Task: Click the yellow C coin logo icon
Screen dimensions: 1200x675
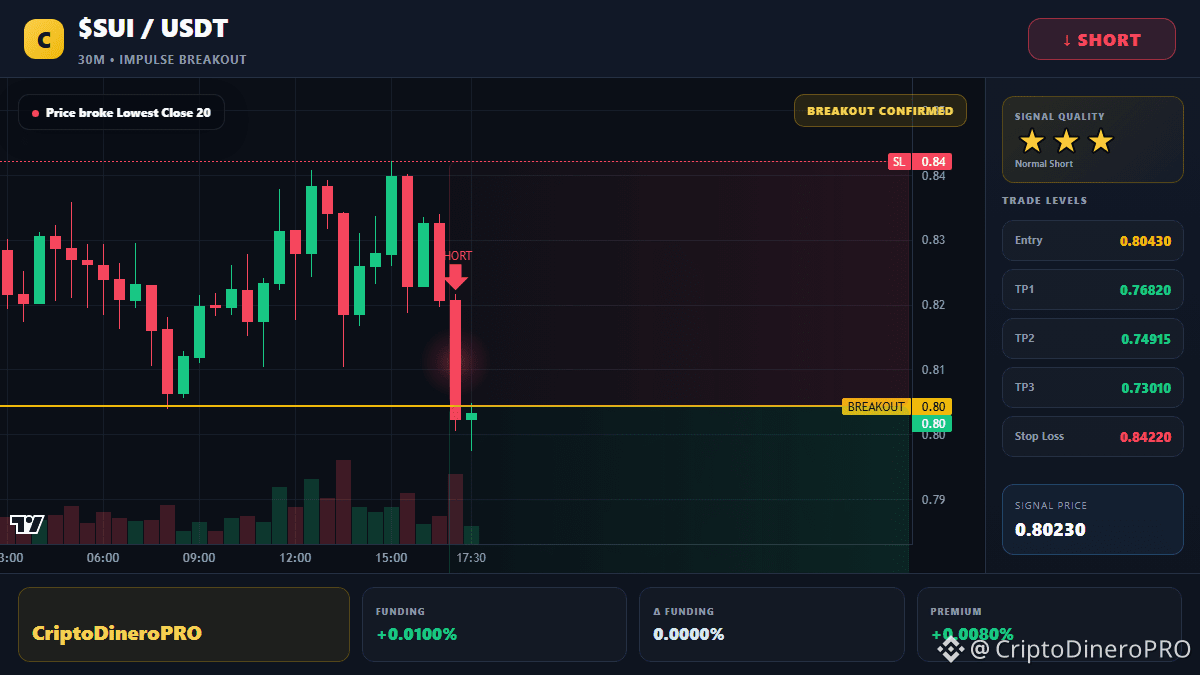Action: [44, 39]
